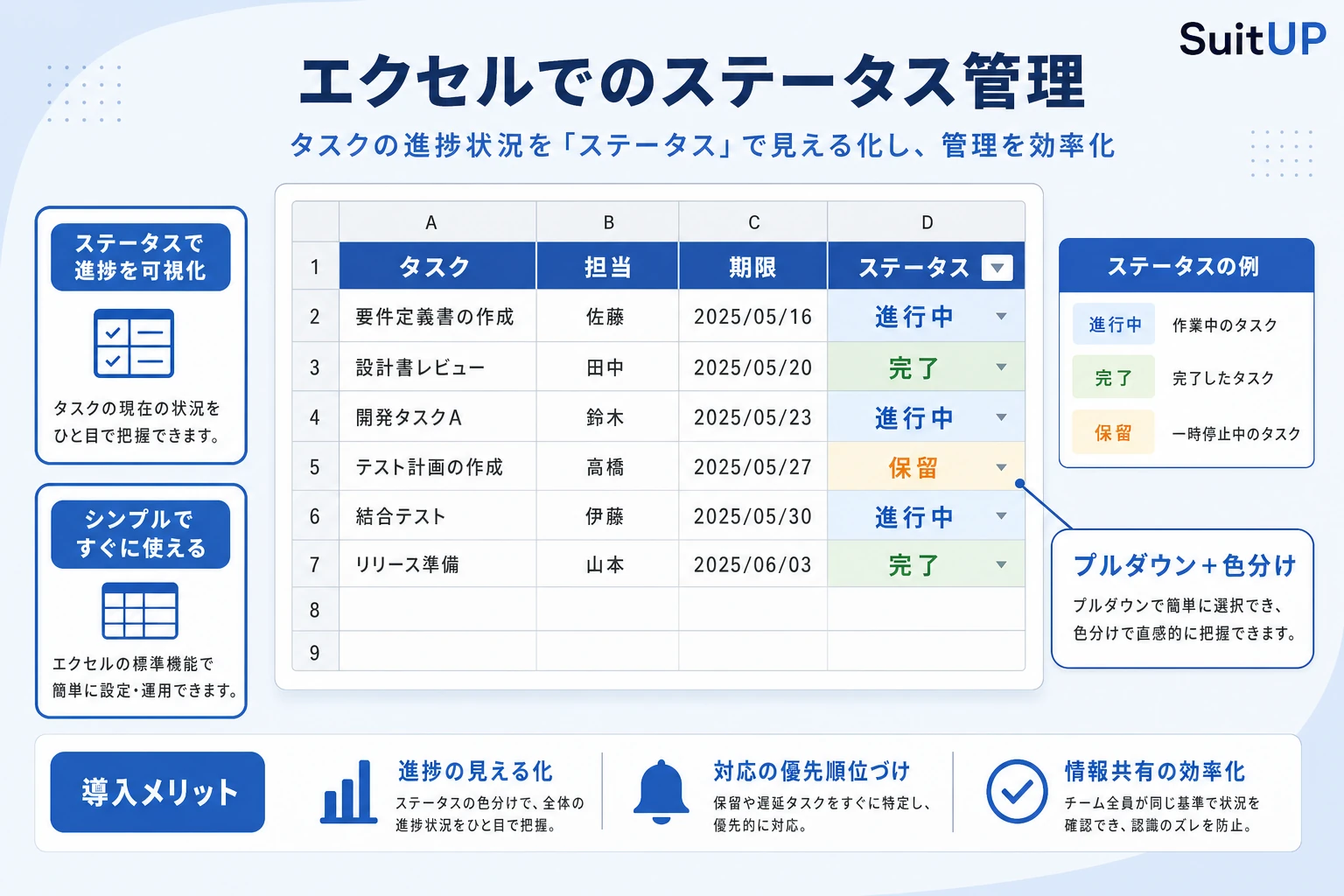Click legend text 一時停止中のタスク
This screenshot has width=1344, height=896.
click(x=1236, y=433)
